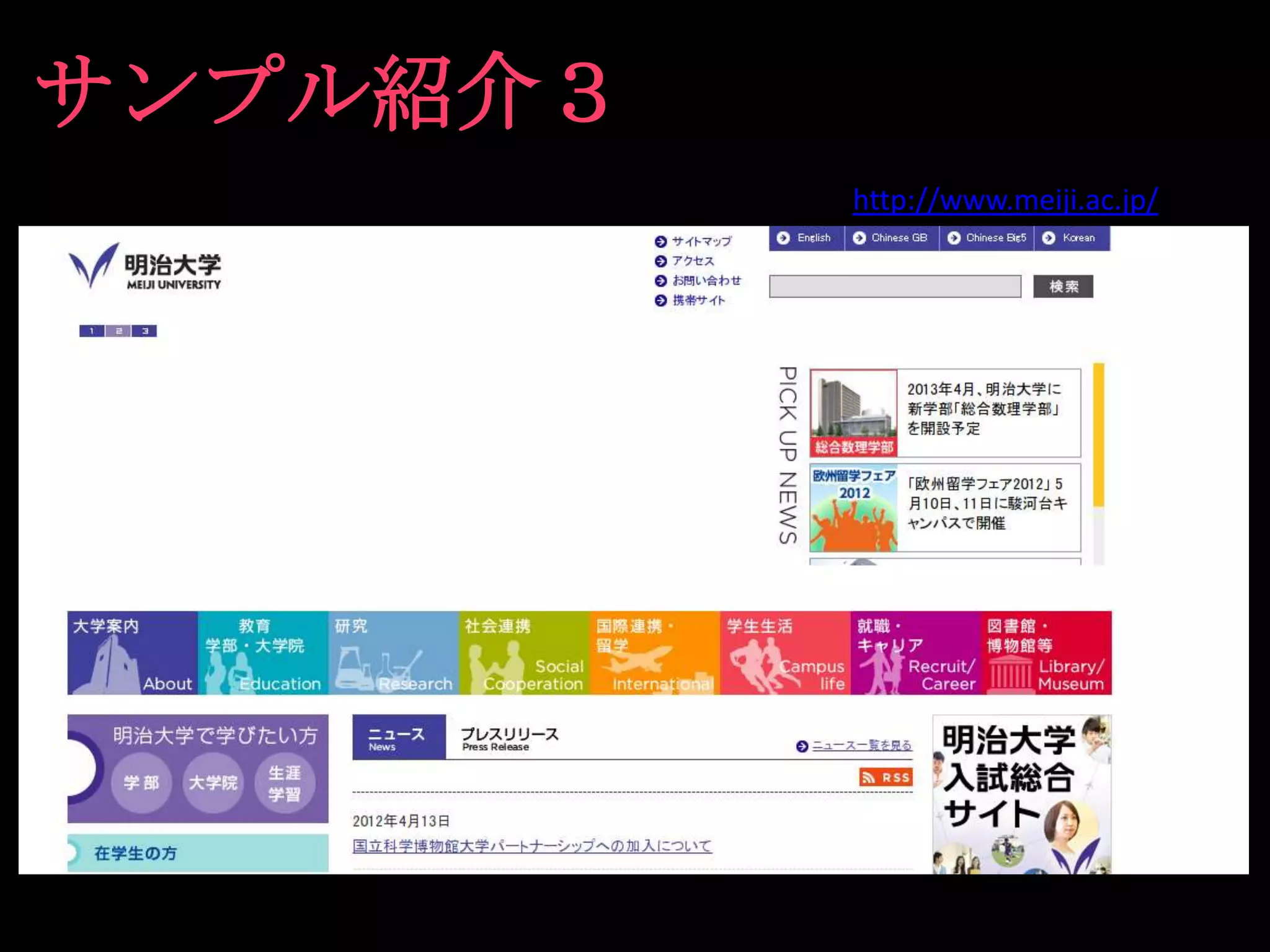The width and height of the screenshot is (1270, 952).
Task: Click the PICK UP NEWS vertical label
Action: pos(788,456)
